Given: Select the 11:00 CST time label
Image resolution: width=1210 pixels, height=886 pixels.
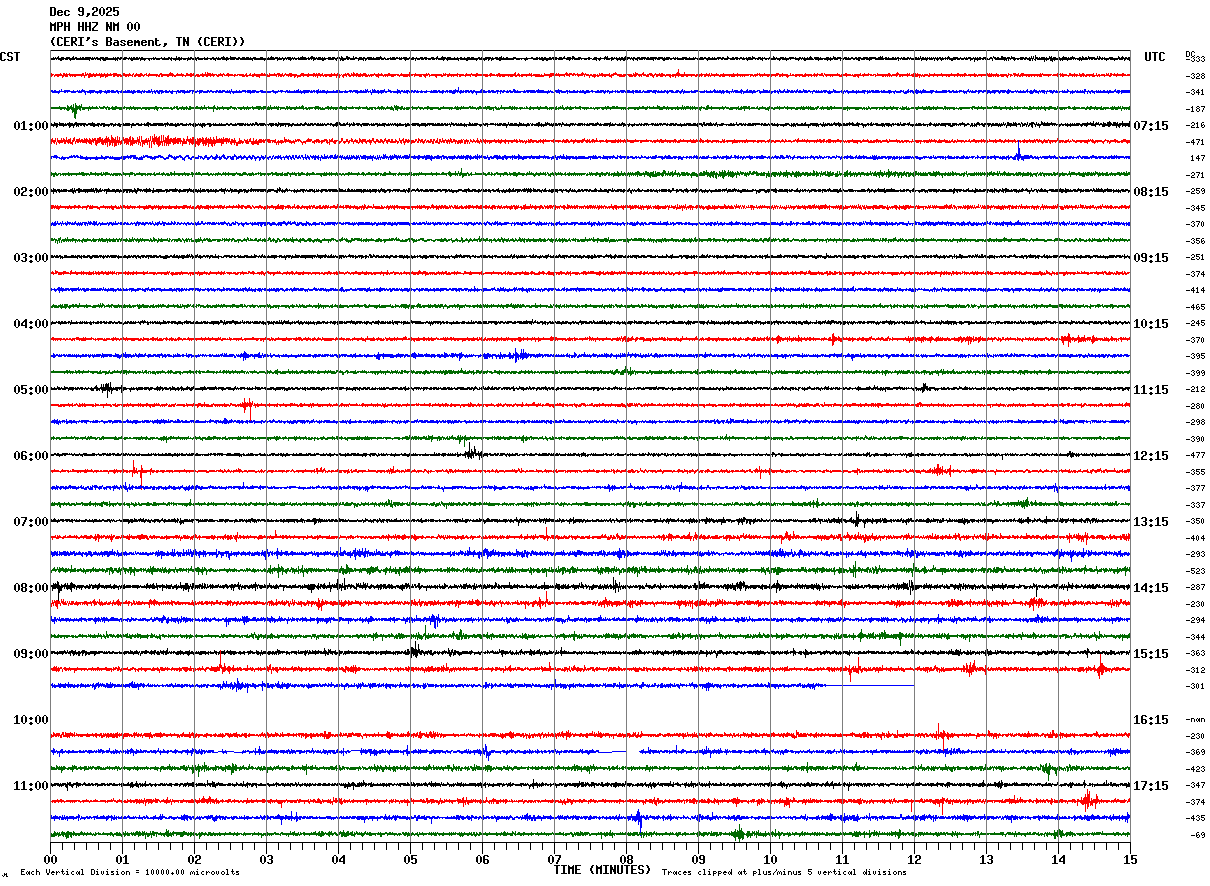Looking at the screenshot, I should 31,786.
